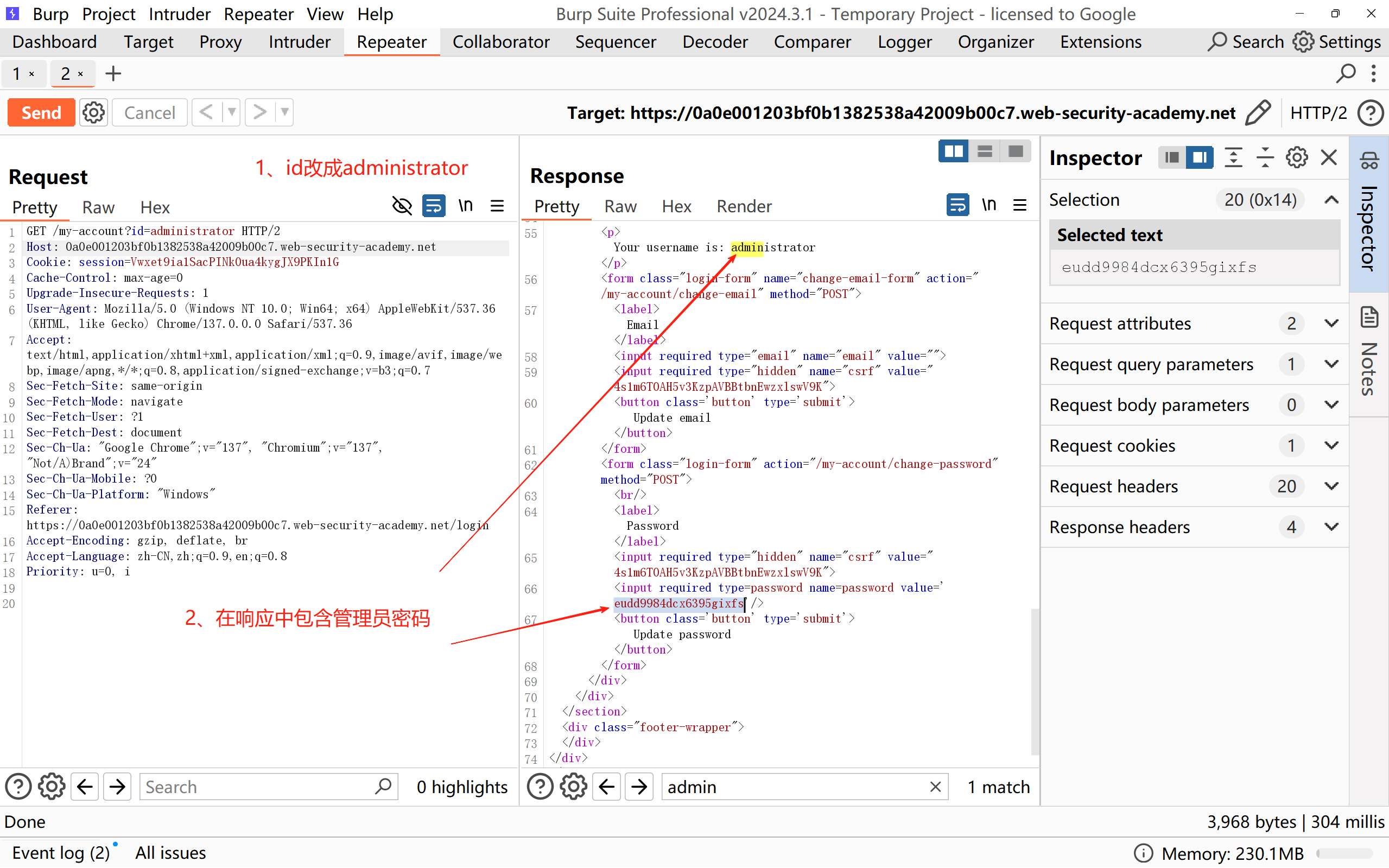
Task: Expand the Request headers section
Action: pos(1331,486)
